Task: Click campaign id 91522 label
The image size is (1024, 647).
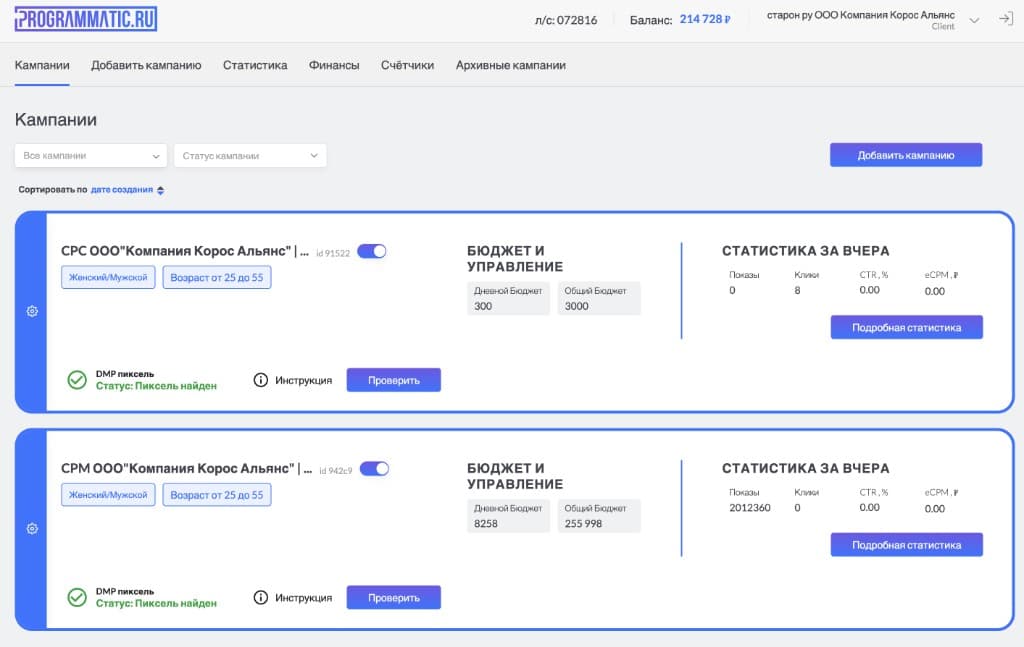Action: click(333, 253)
